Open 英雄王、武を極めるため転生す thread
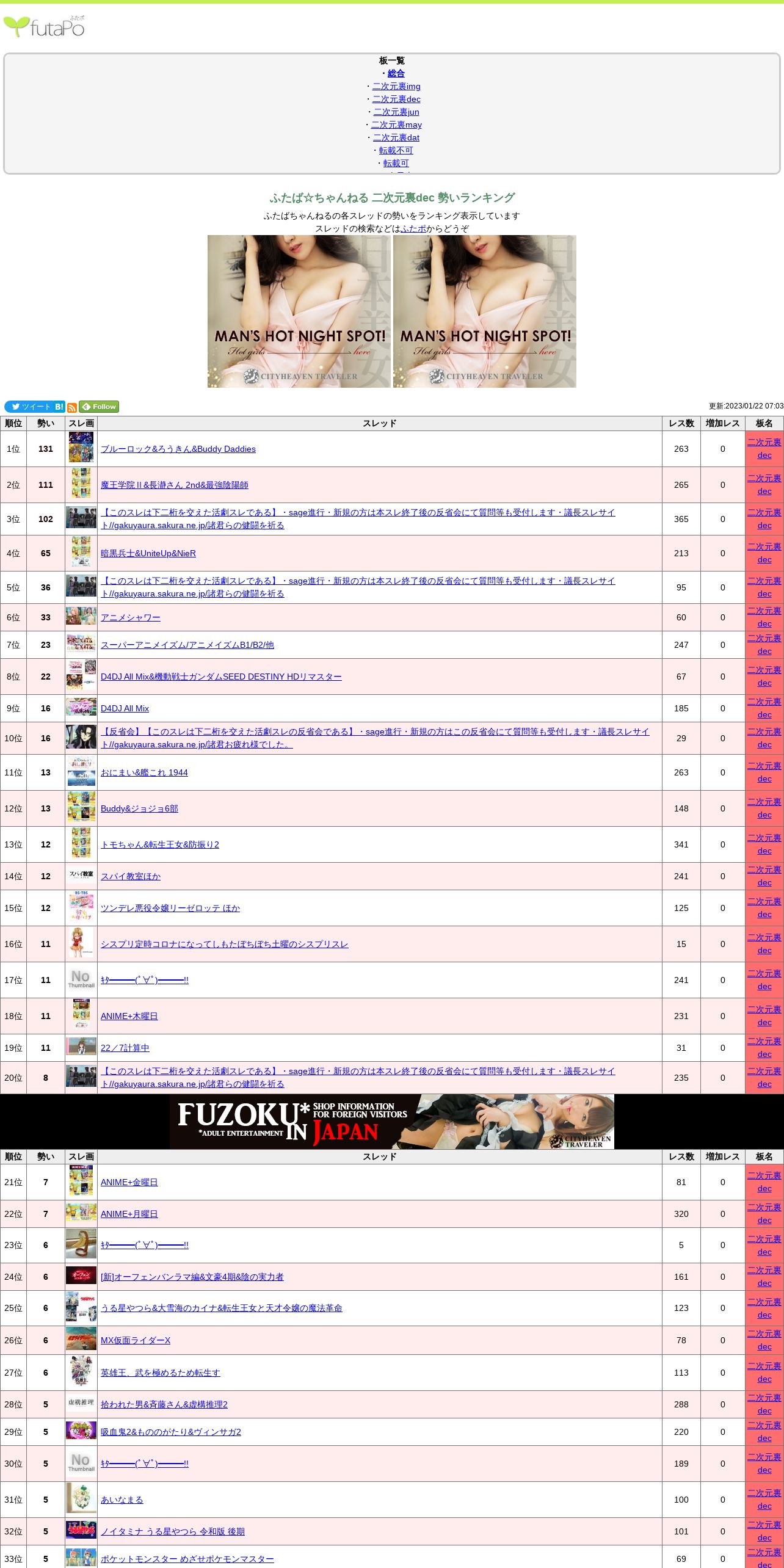The image size is (784, 1568). pyautogui.click(x=161, y=1373)
